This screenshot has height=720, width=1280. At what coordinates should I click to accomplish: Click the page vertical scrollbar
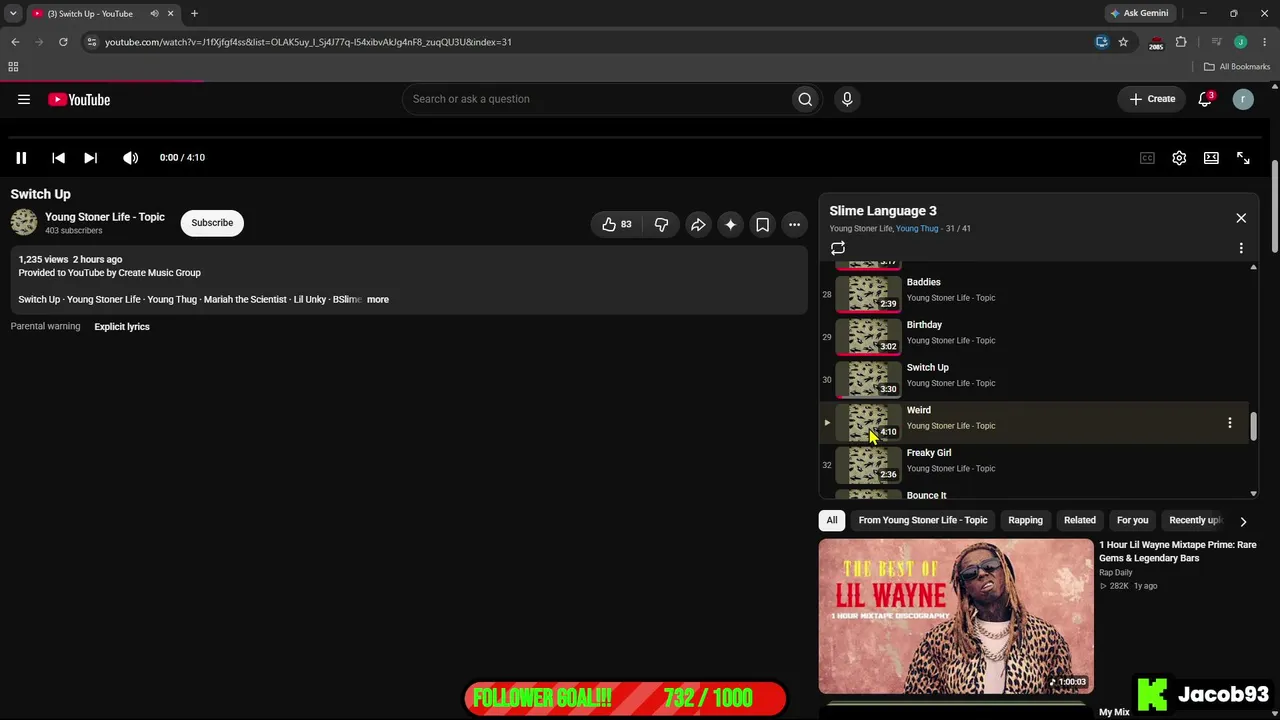coord(1274,206)
